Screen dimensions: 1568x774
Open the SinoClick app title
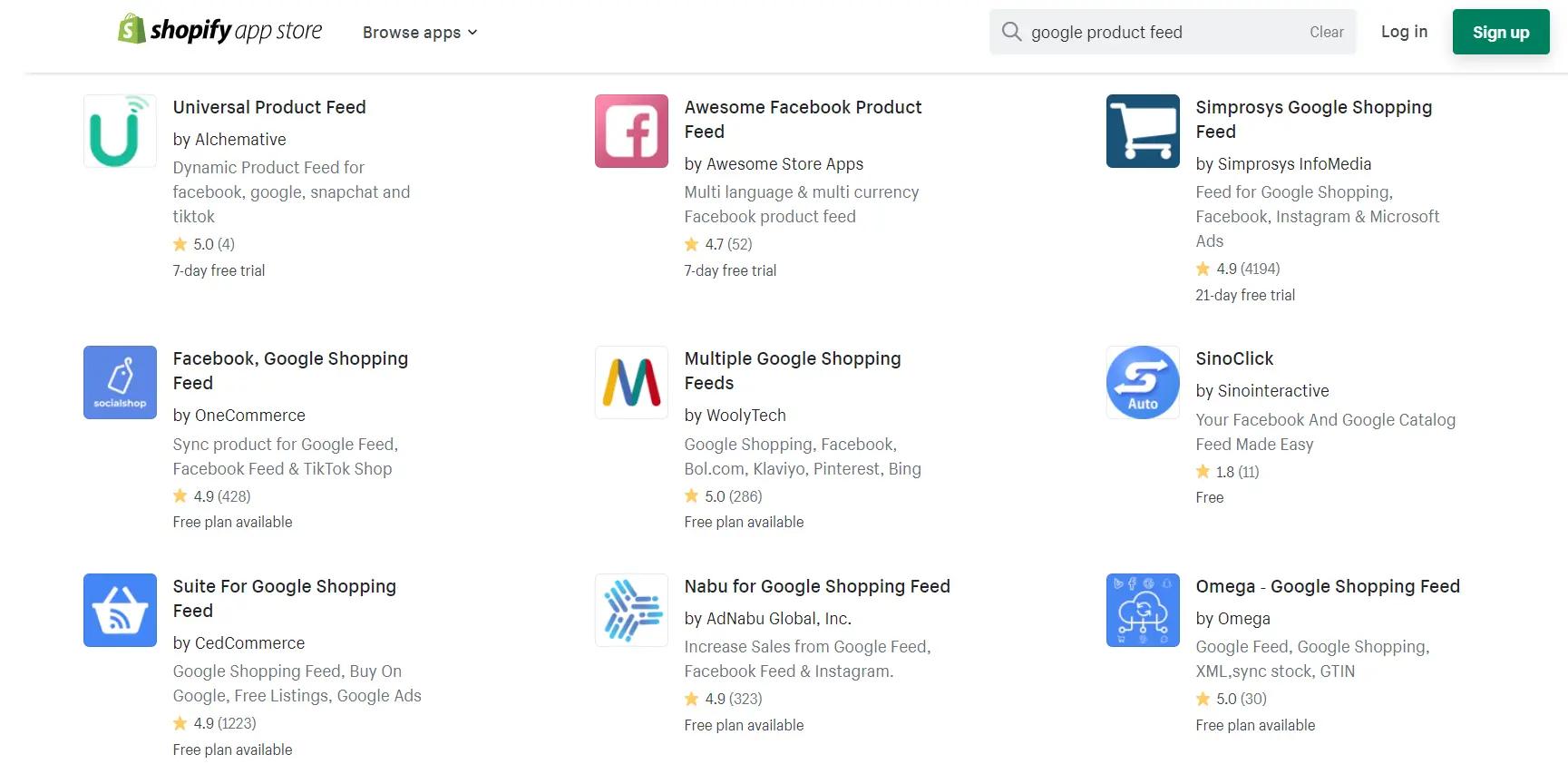[x=1234, y=358]
